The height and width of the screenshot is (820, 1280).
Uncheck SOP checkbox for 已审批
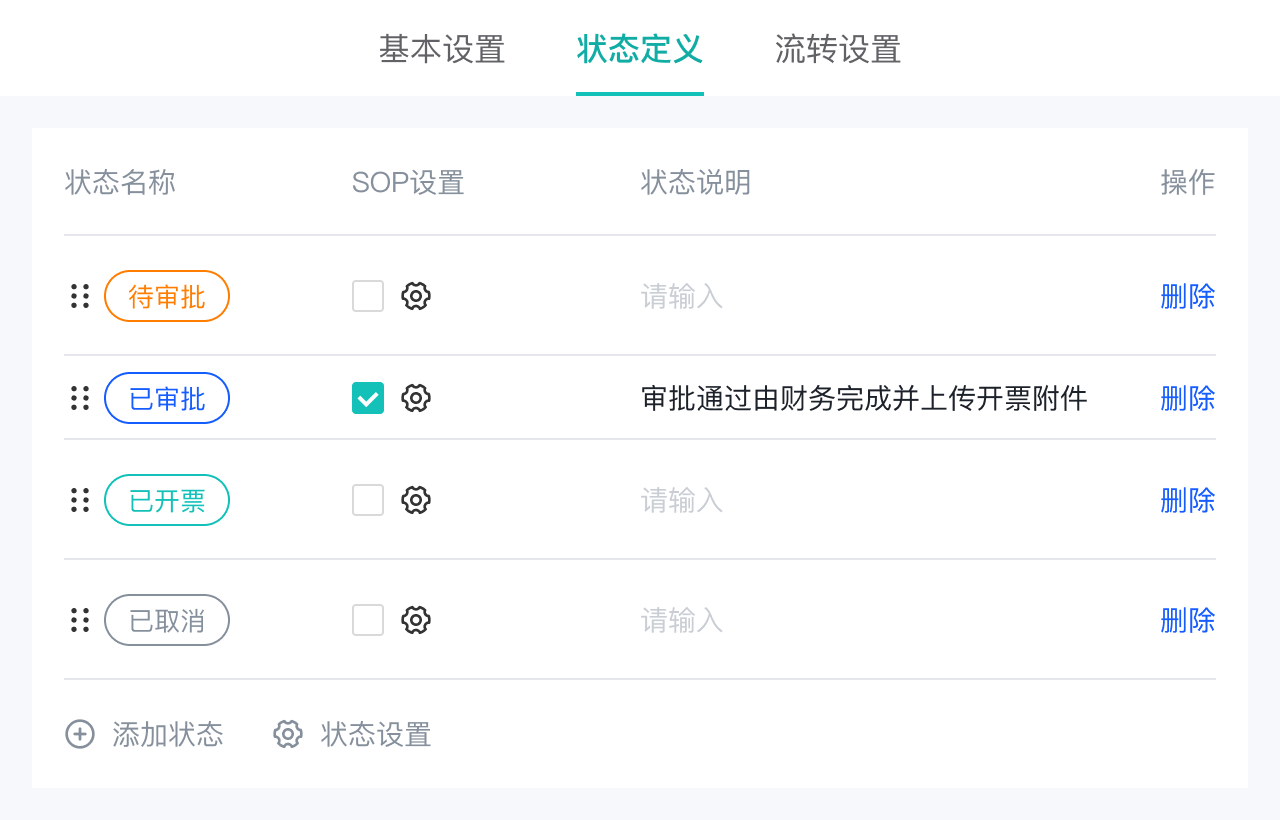pos(368,398)
